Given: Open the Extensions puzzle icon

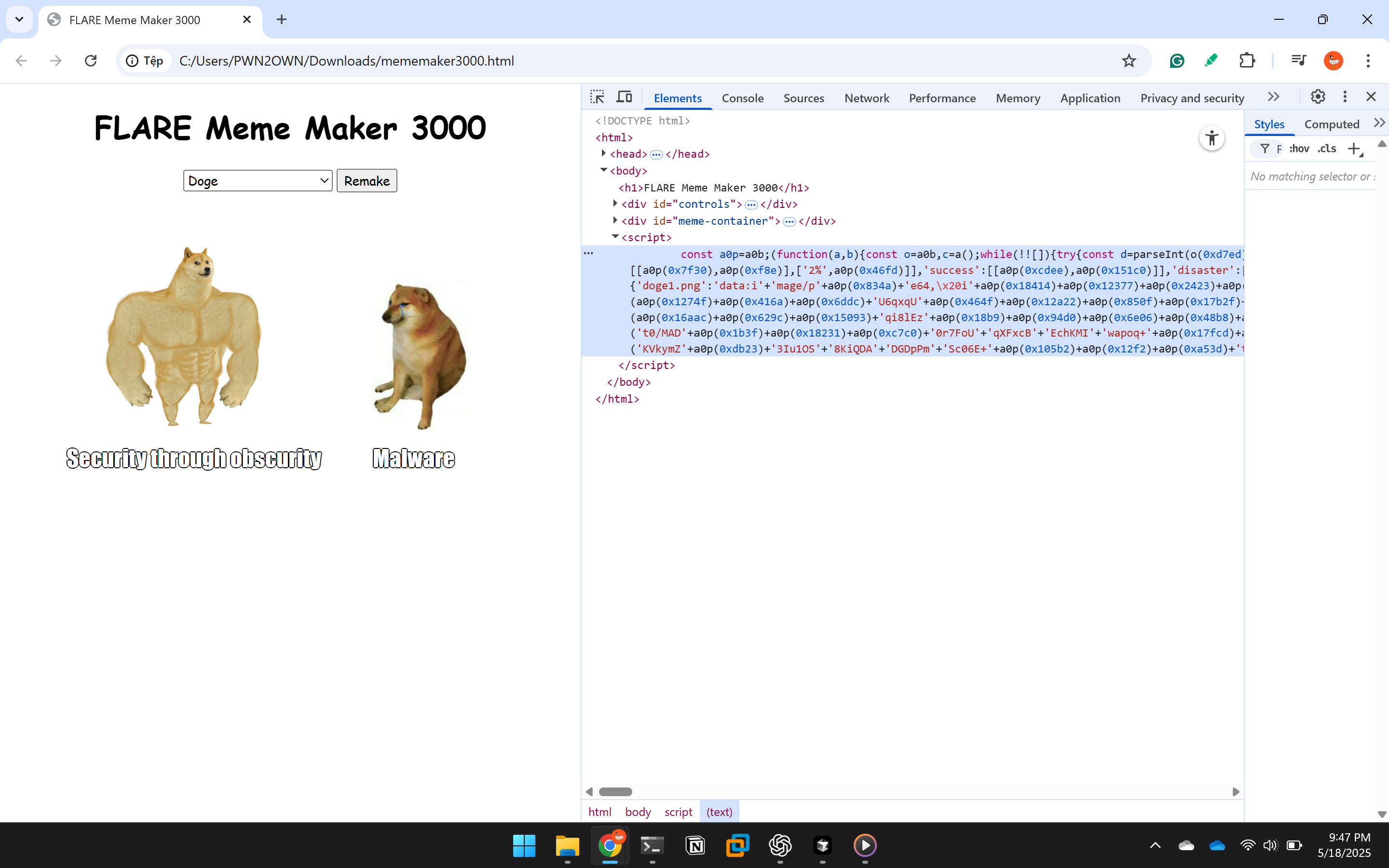Looking at the screenshot, I should coord(1247,60).
